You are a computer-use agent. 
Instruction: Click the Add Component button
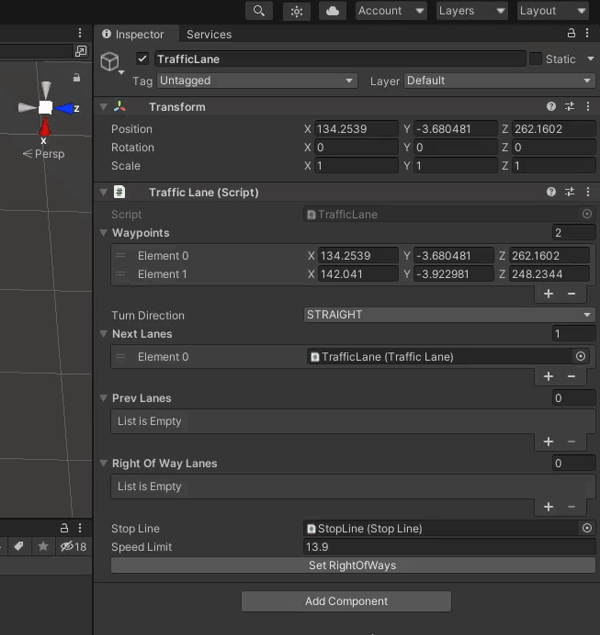coord(346,601)
